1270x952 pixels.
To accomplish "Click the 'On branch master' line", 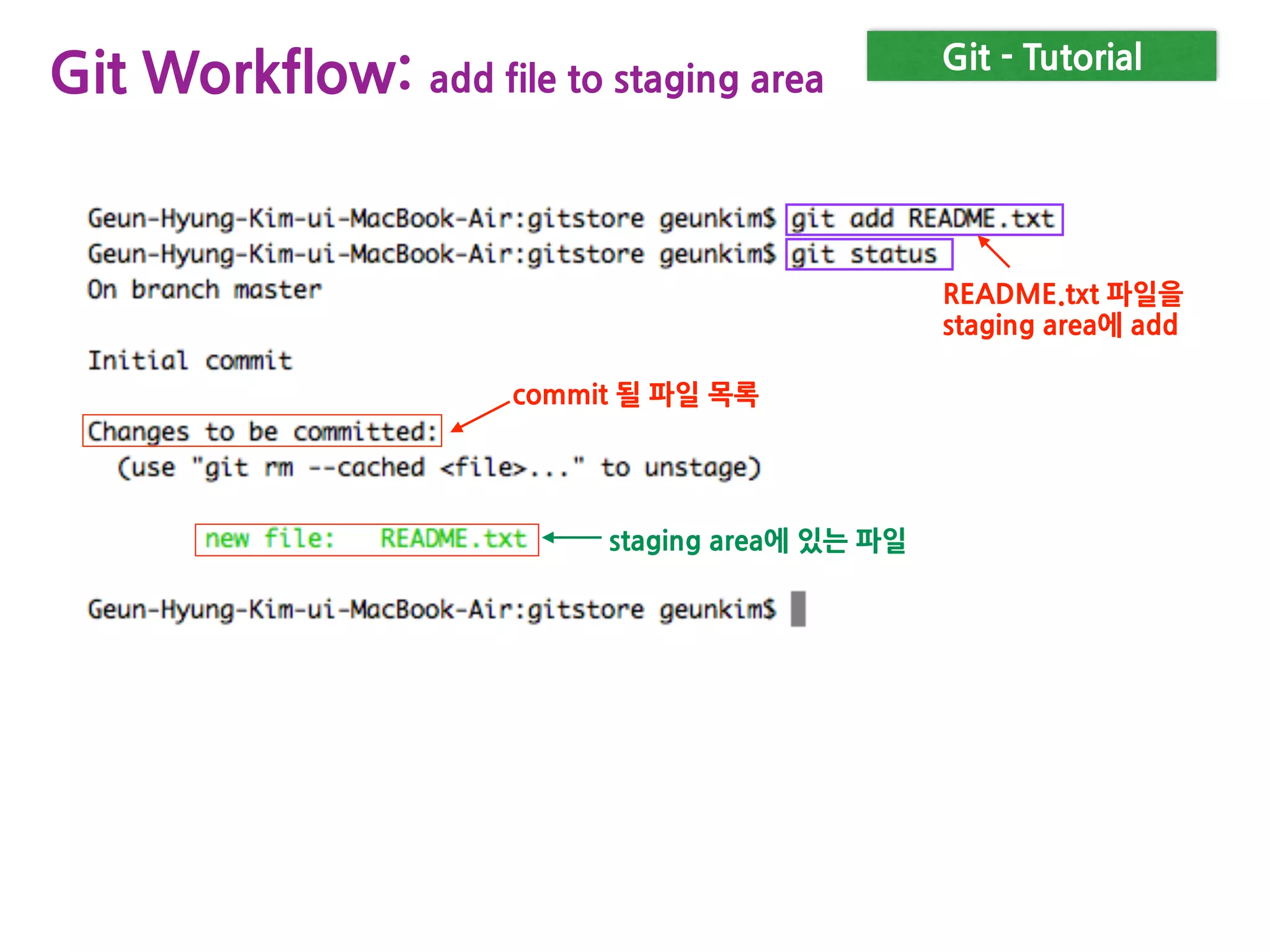I will pyautogui.click(x=205, y=290).
